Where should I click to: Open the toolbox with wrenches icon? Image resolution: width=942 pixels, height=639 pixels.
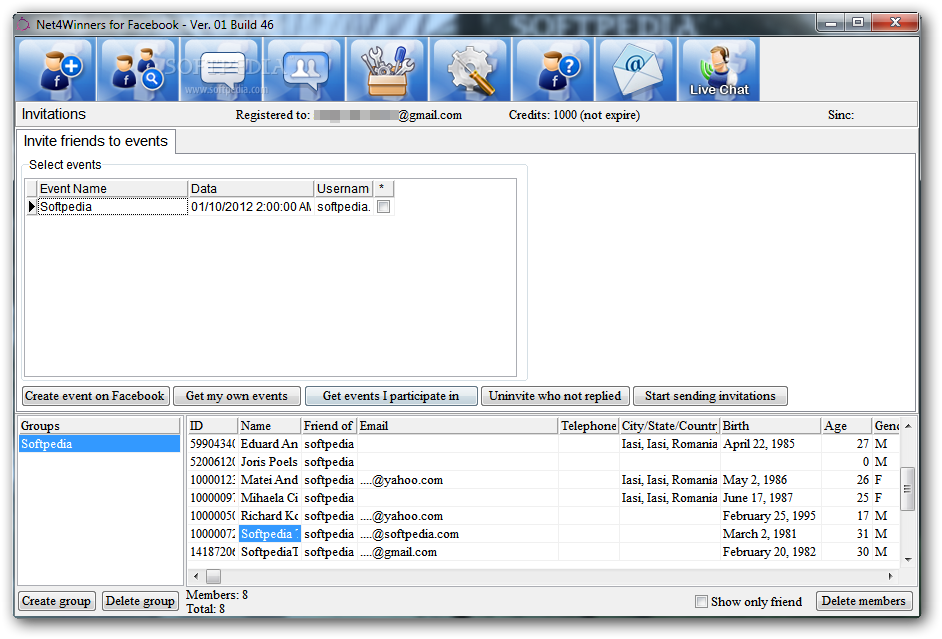387,70
